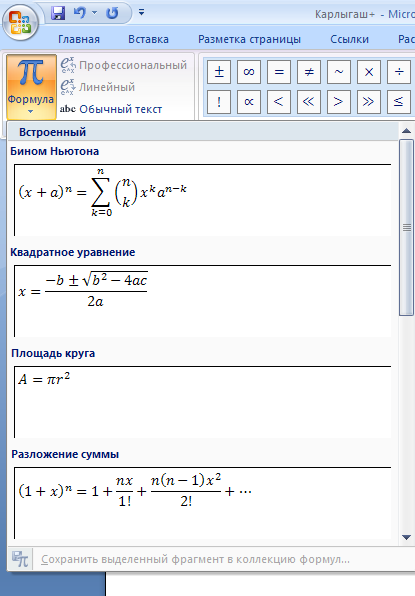This screenshot has width=415, height=596.
Task: Save document with floppy disk icon
Action: (x=58, y=13)
